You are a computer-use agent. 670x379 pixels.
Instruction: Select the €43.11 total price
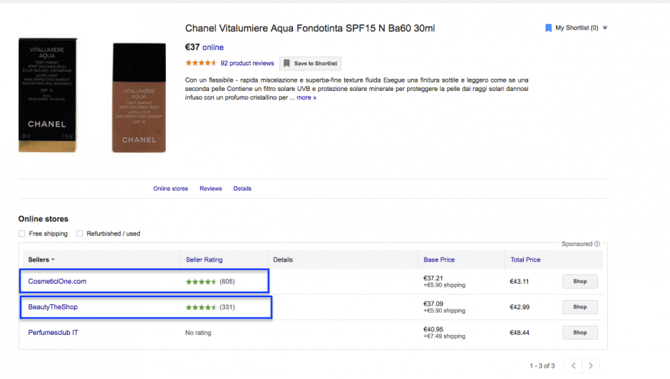[519, 282]
